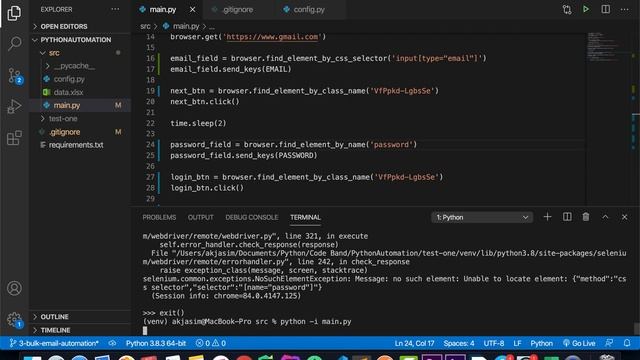Kill terminal with trash icon
Viewport: 640px width, 360px height.
click(586, 217)
